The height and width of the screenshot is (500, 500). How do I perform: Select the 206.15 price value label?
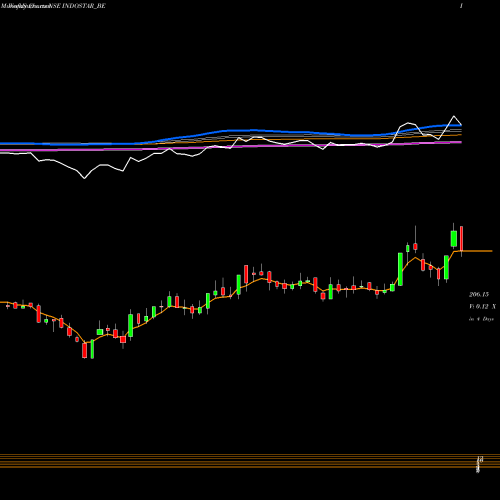pos(479,294)
